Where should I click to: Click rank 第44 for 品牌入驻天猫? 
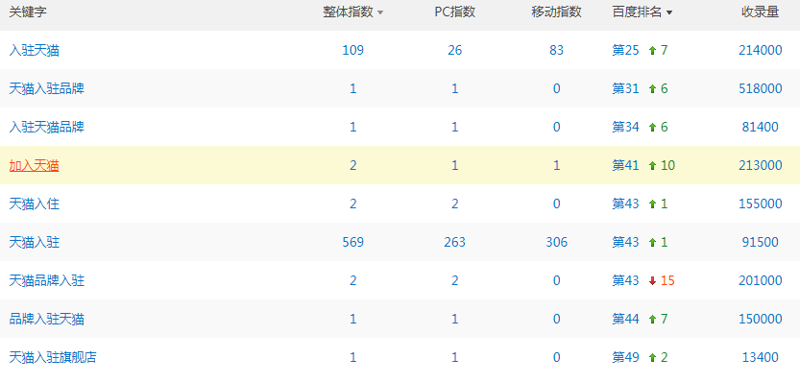[x=626, y=319]
